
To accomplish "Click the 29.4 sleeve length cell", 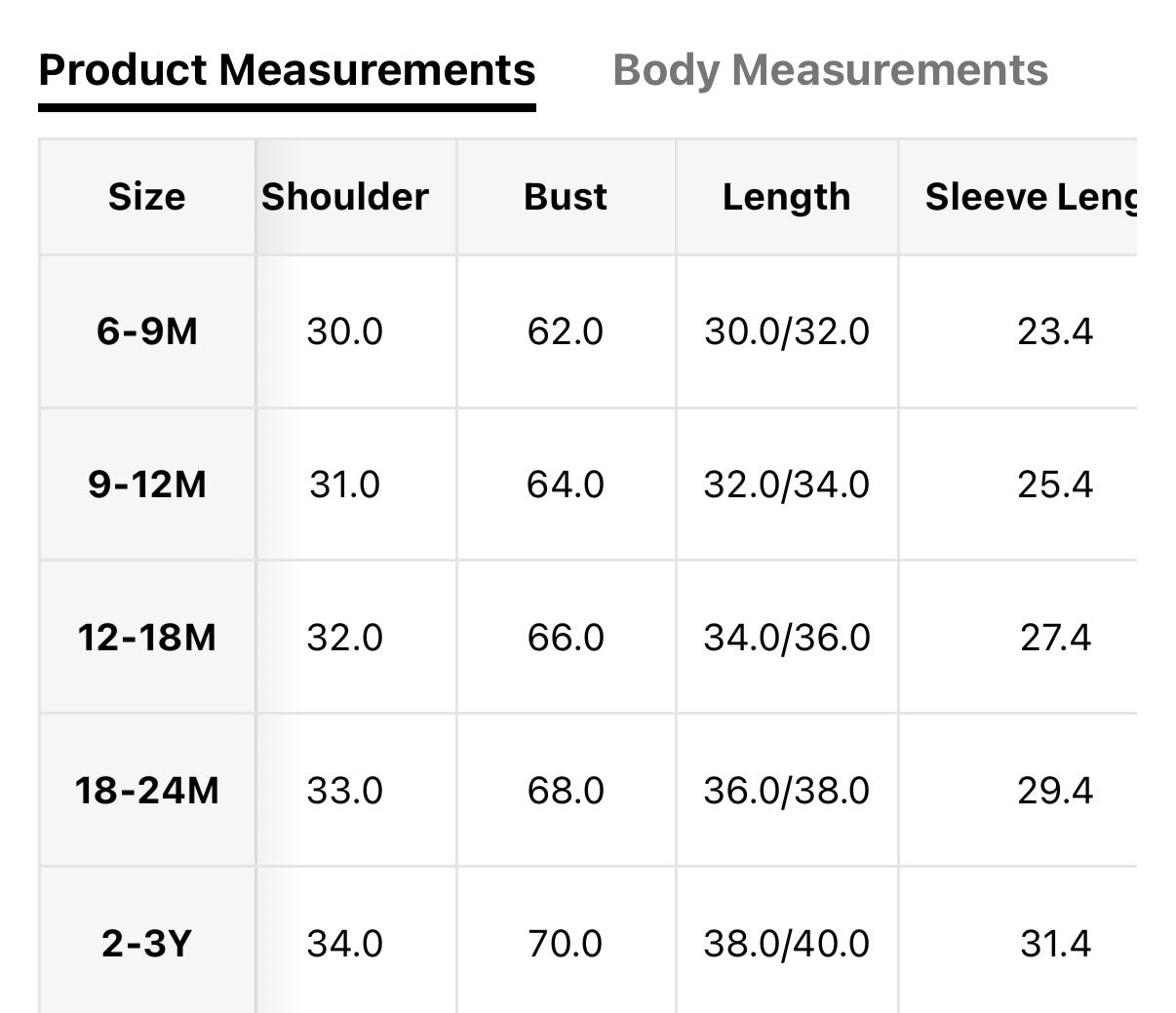I will [1055, 790].
